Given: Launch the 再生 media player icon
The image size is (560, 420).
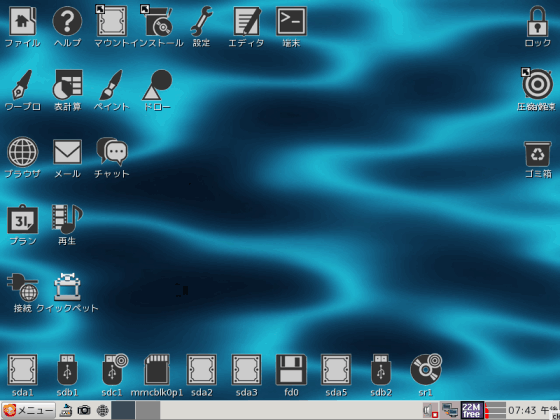Looking at the screenshot, I should [67, 219].
